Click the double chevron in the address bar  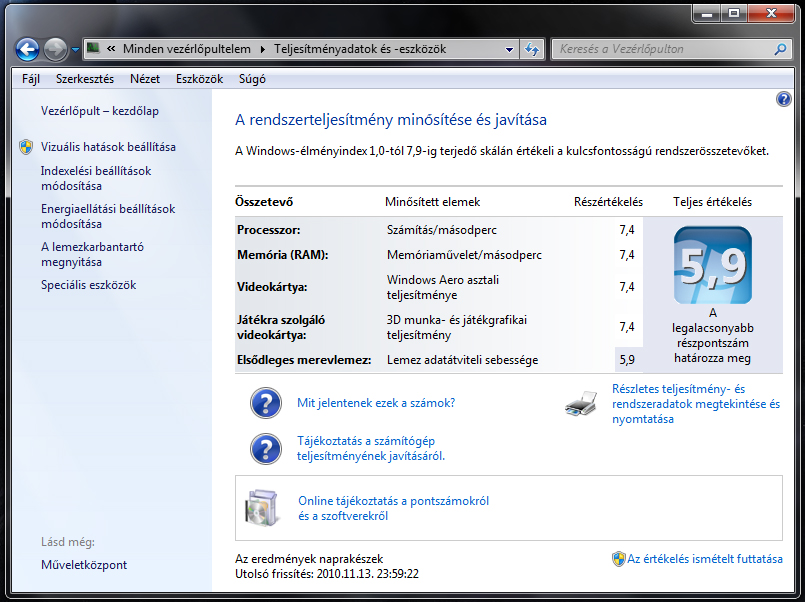tap(110, 49)
